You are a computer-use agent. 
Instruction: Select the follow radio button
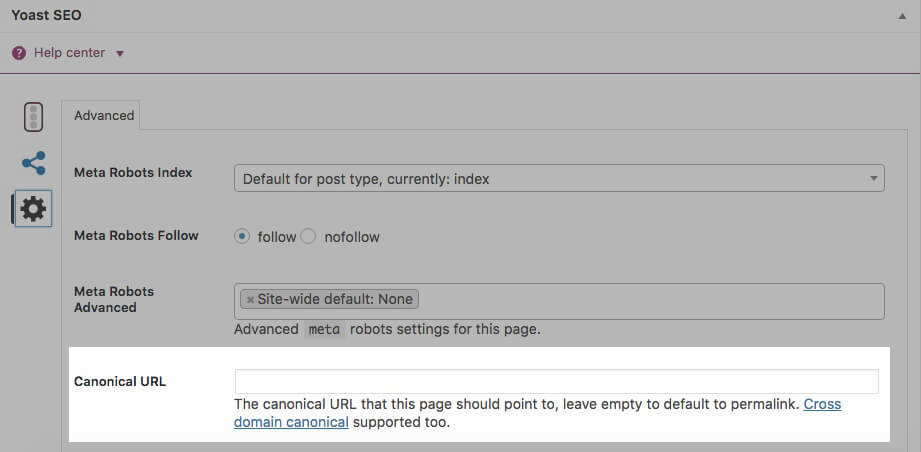point(242,237)
